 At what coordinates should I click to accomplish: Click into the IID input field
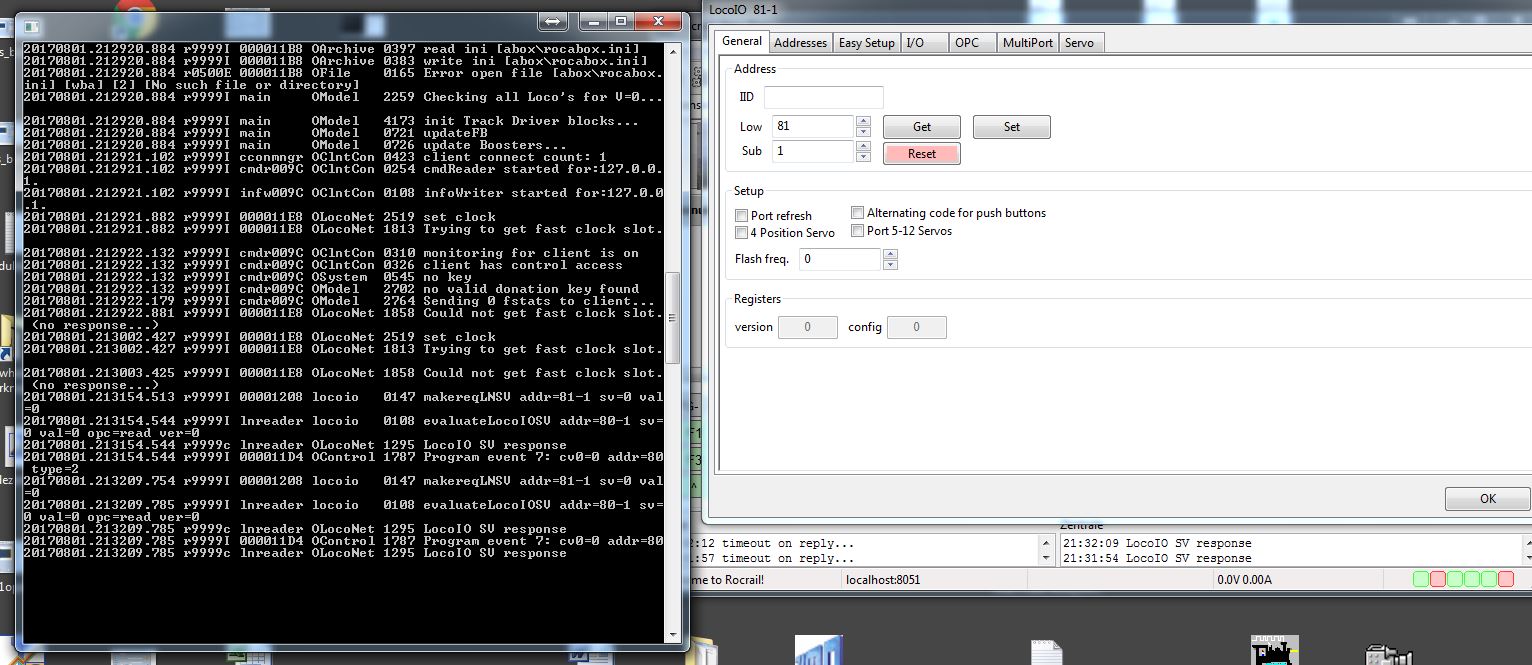(x=823, y=97)
